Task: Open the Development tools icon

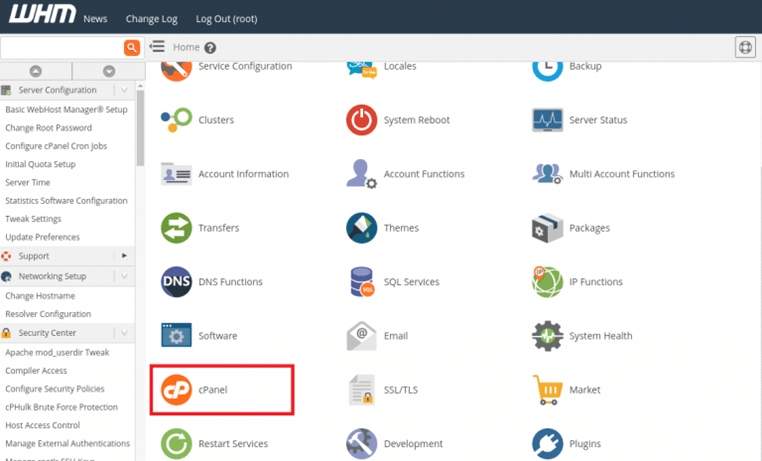Action: click(x=362, y=444)
